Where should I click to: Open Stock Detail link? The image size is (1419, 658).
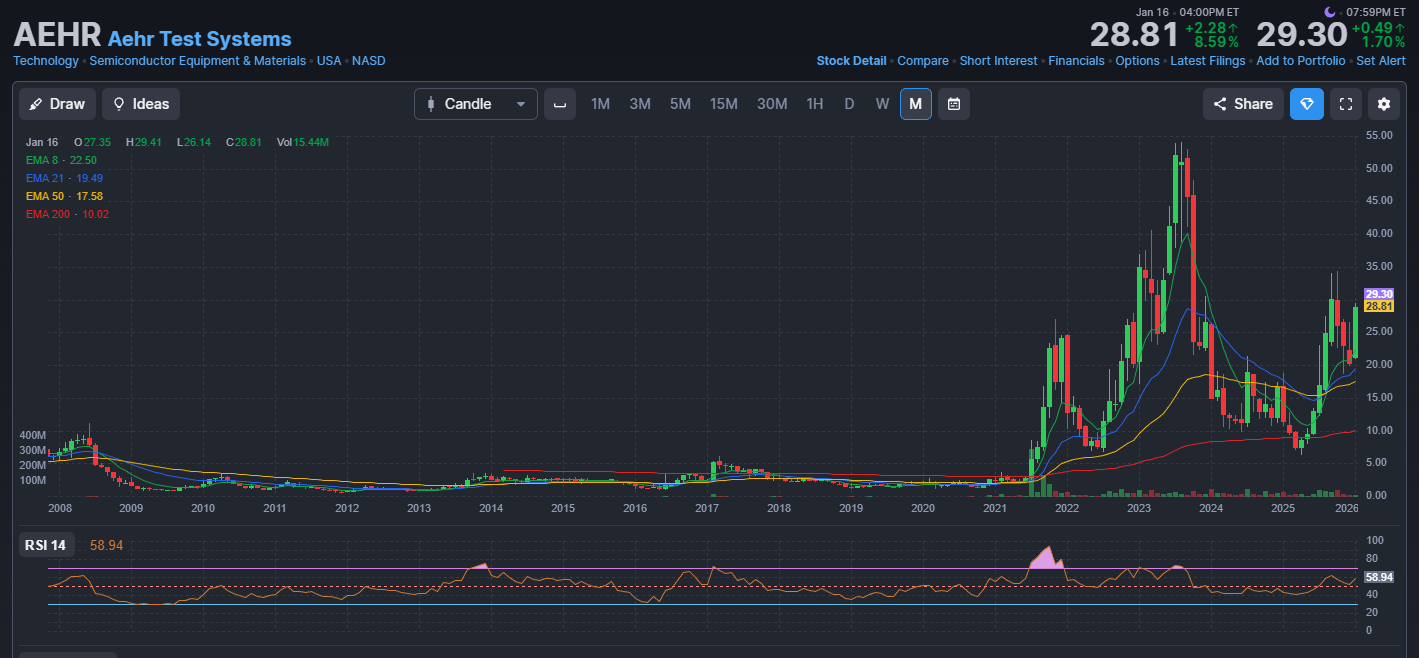click(851, 61)
